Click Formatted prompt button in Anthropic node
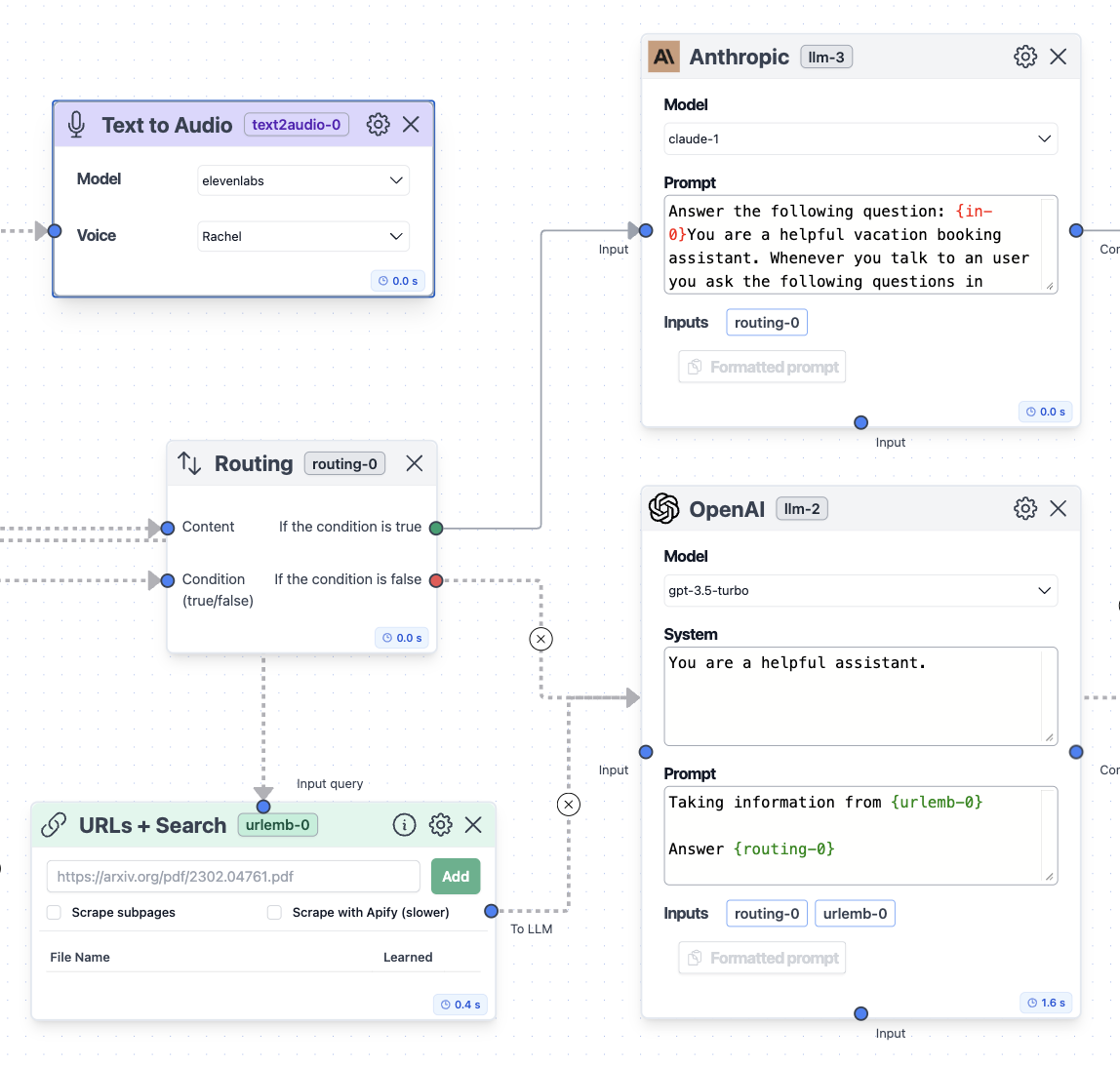This screenshot has height=1065, width=1120. tap(762, 367)
